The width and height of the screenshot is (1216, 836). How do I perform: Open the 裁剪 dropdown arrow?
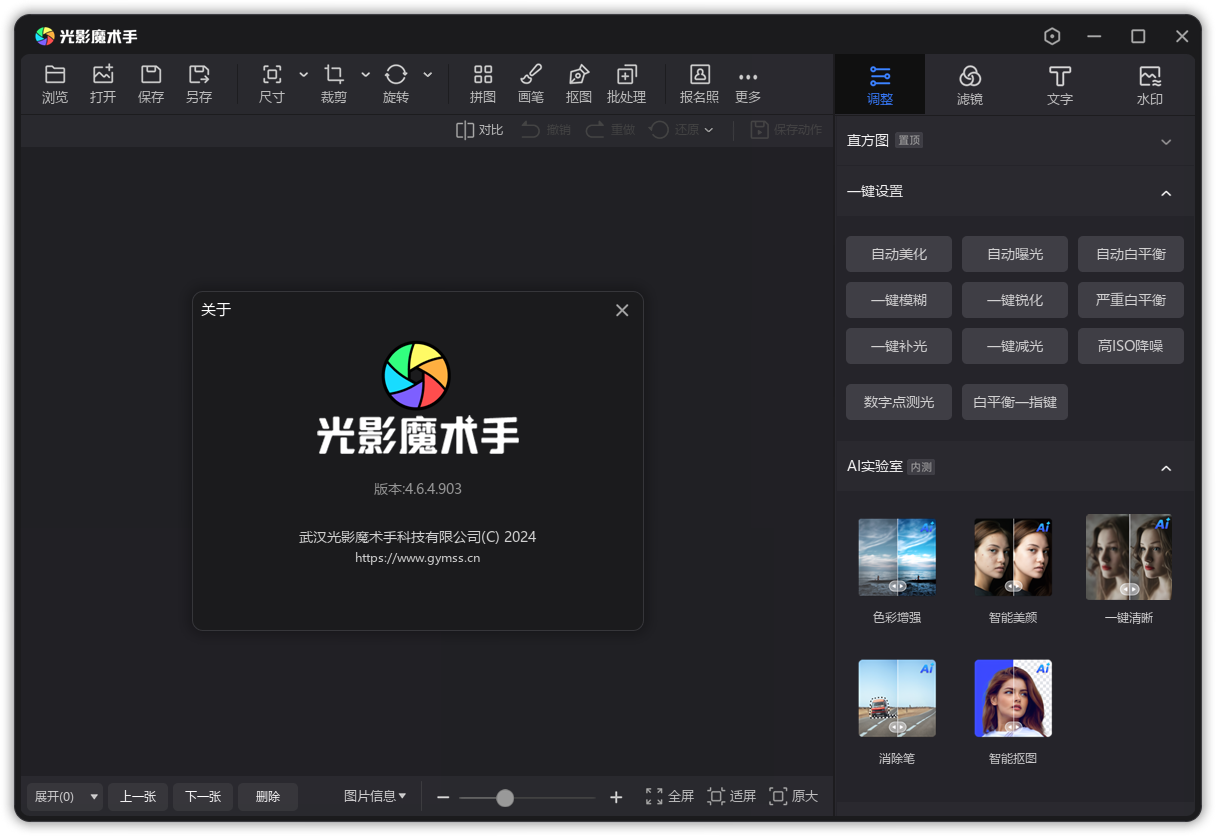366,75
